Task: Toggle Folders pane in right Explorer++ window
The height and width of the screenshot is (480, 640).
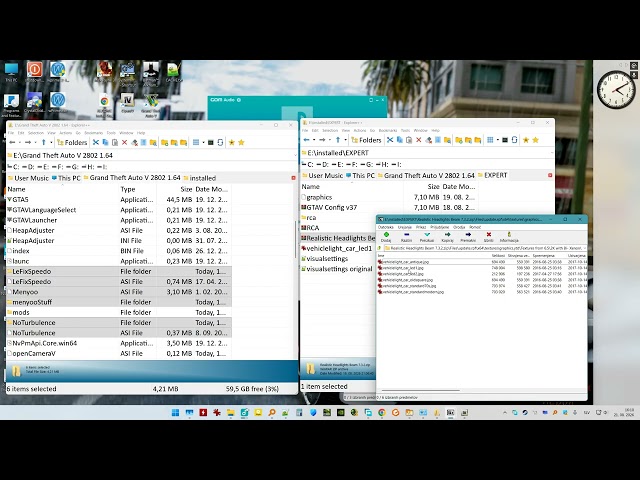Action: pyautogui.click(x=367, y=140)
